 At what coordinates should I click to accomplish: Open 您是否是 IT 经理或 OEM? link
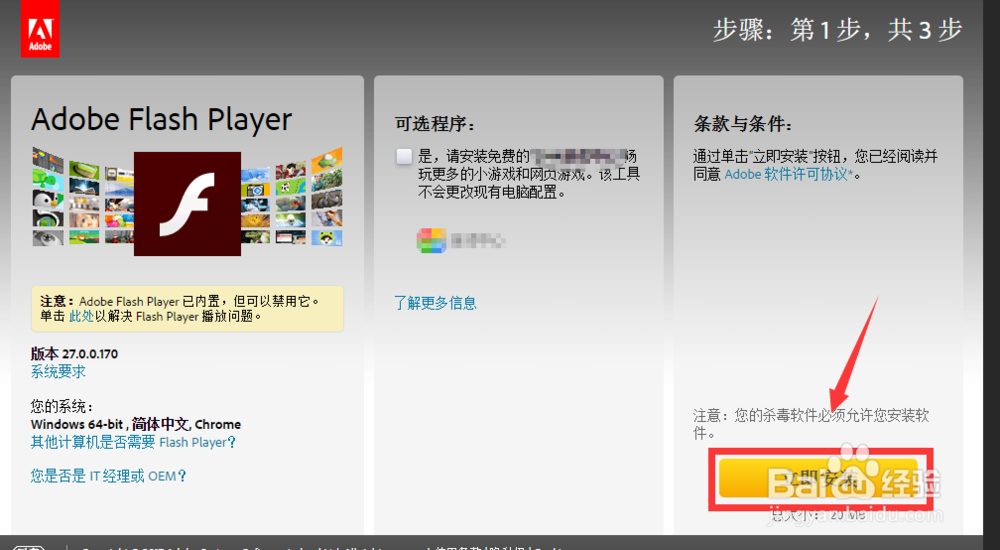[x=108, y=475]
